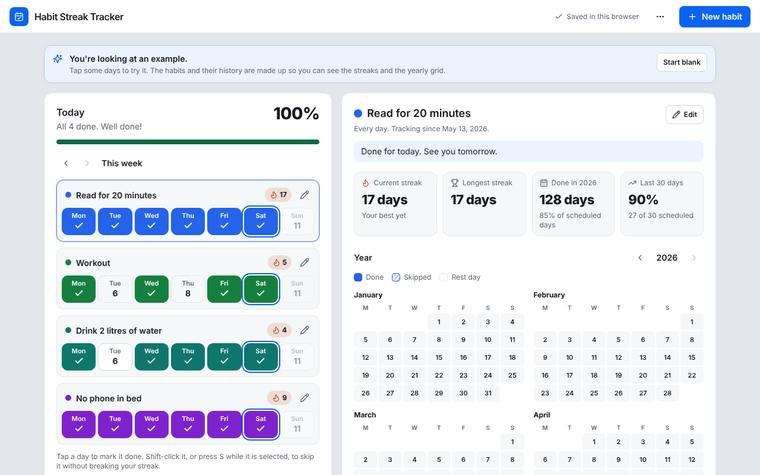Toggle Monday for Read for 20 minutes

tap(79, 222)
